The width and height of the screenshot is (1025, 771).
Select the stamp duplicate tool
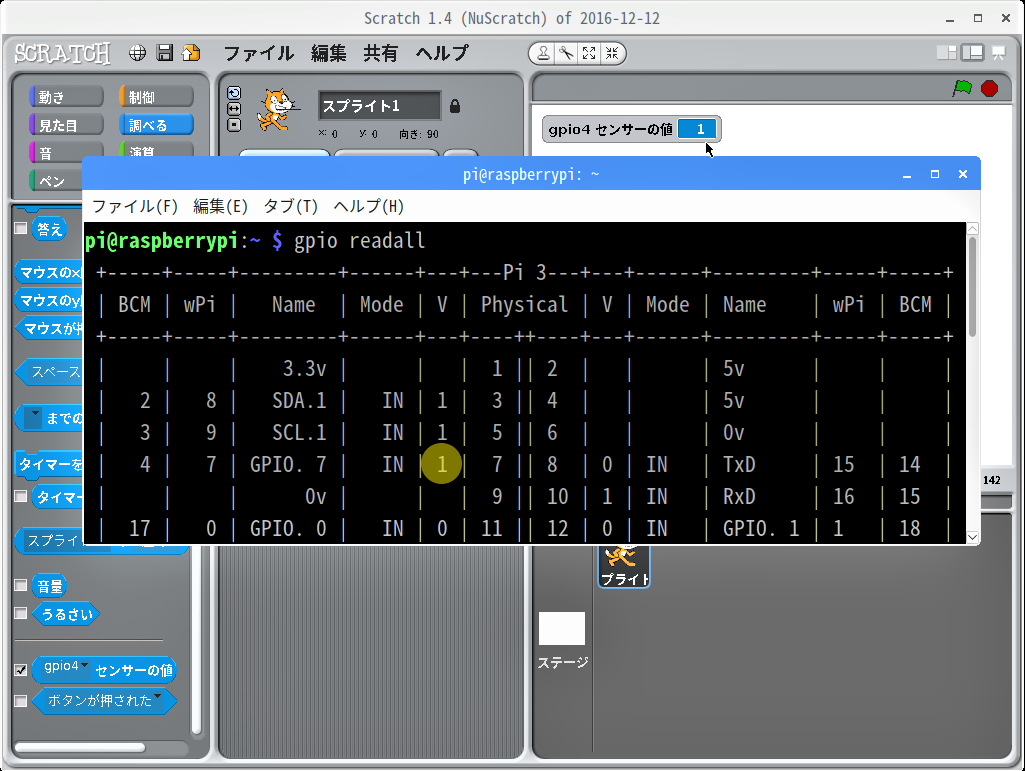[x=543, y=54]
